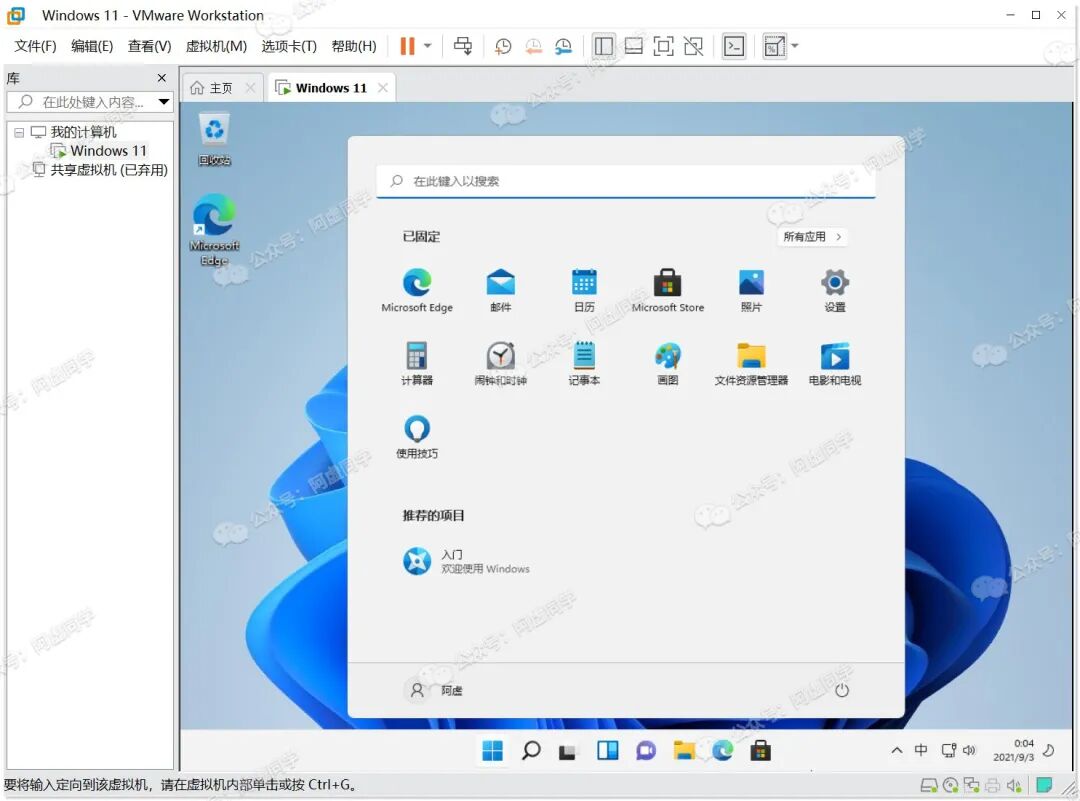
Task: Open the 选项卡(T) menu
Action: pyautogui.click(x=289, y=46)
